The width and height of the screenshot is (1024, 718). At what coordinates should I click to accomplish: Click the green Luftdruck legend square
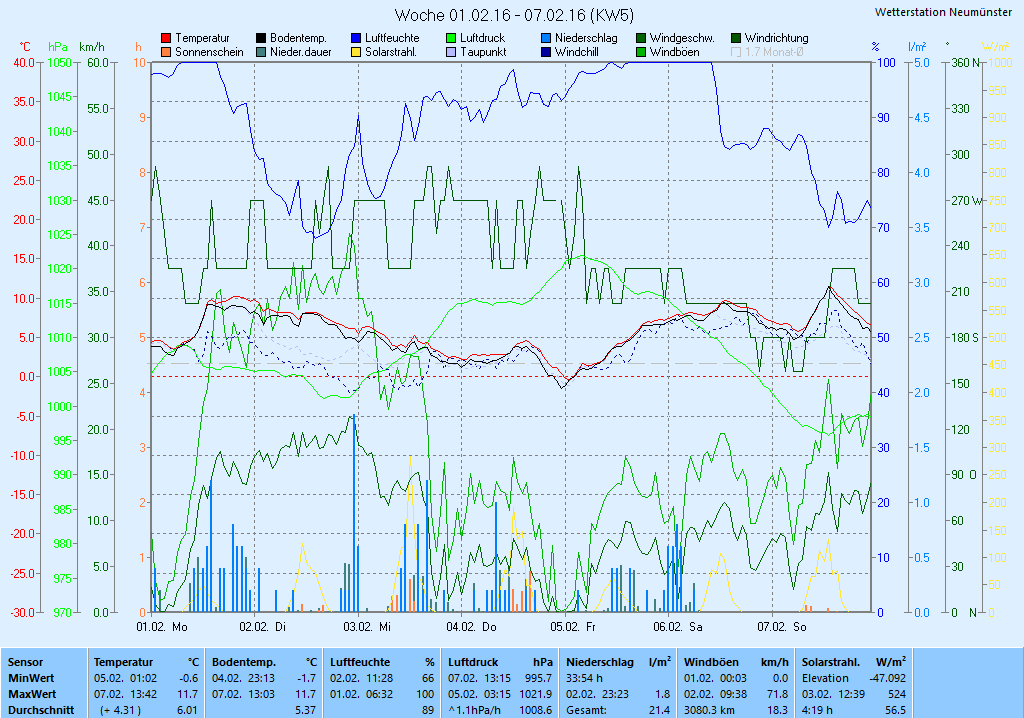point(451,38)
